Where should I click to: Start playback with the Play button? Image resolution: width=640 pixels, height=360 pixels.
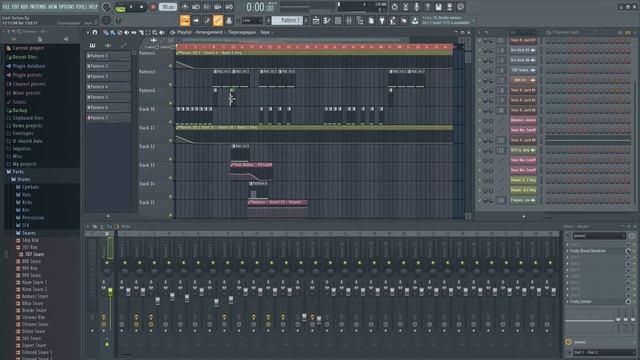coord(131,7)
